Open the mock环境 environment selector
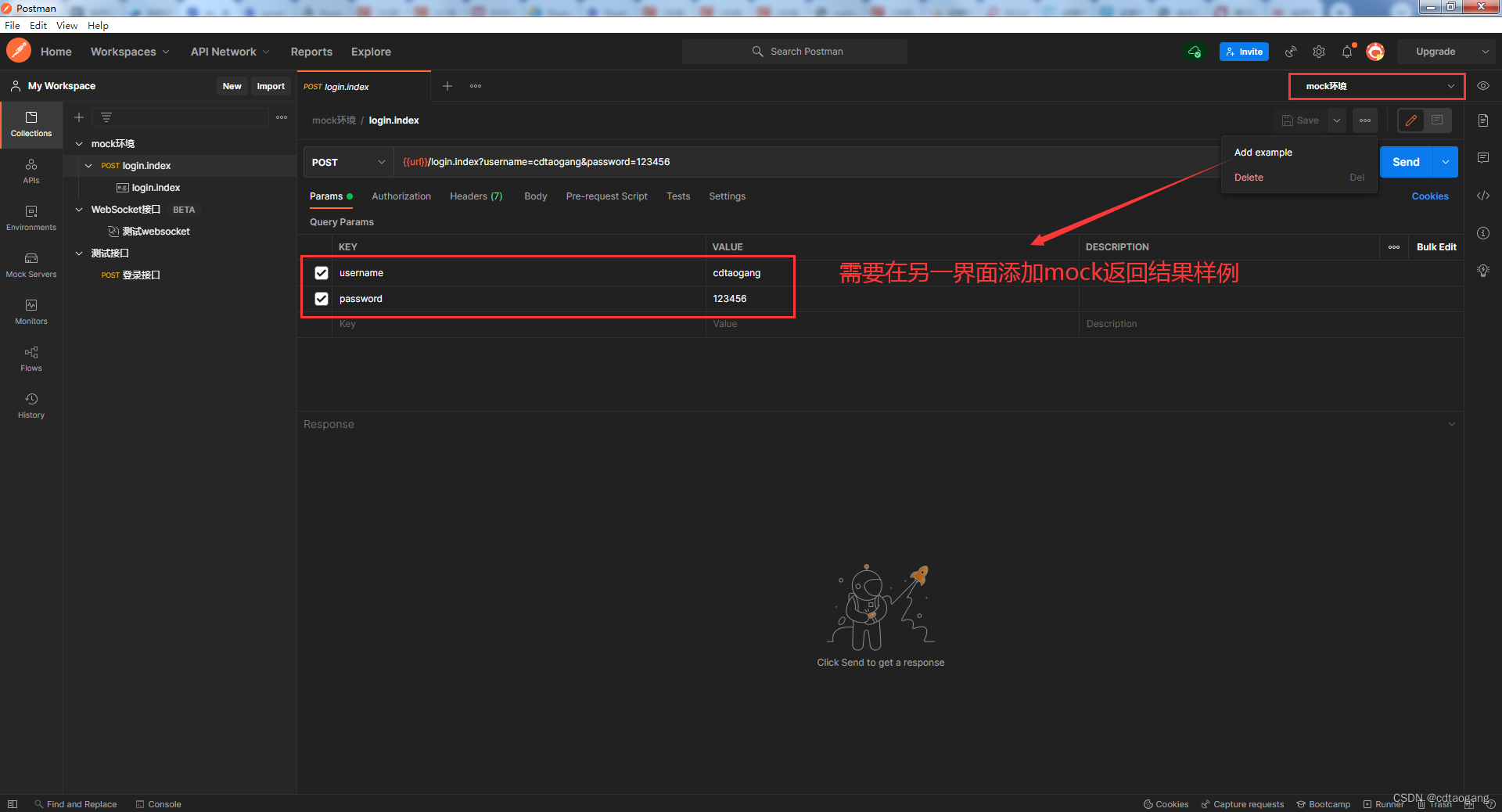1502x812 pixels. pyautogui.click(x=1377, y=86)
